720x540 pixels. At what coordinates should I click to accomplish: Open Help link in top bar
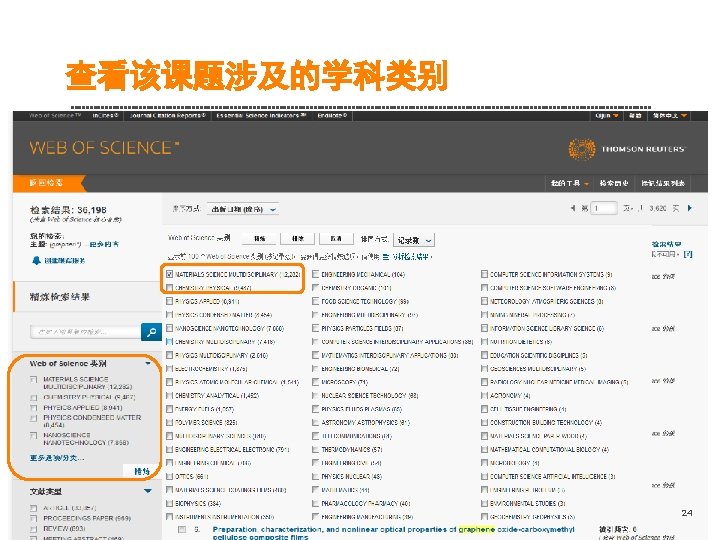pyautogui.click(x=635, y=115)
